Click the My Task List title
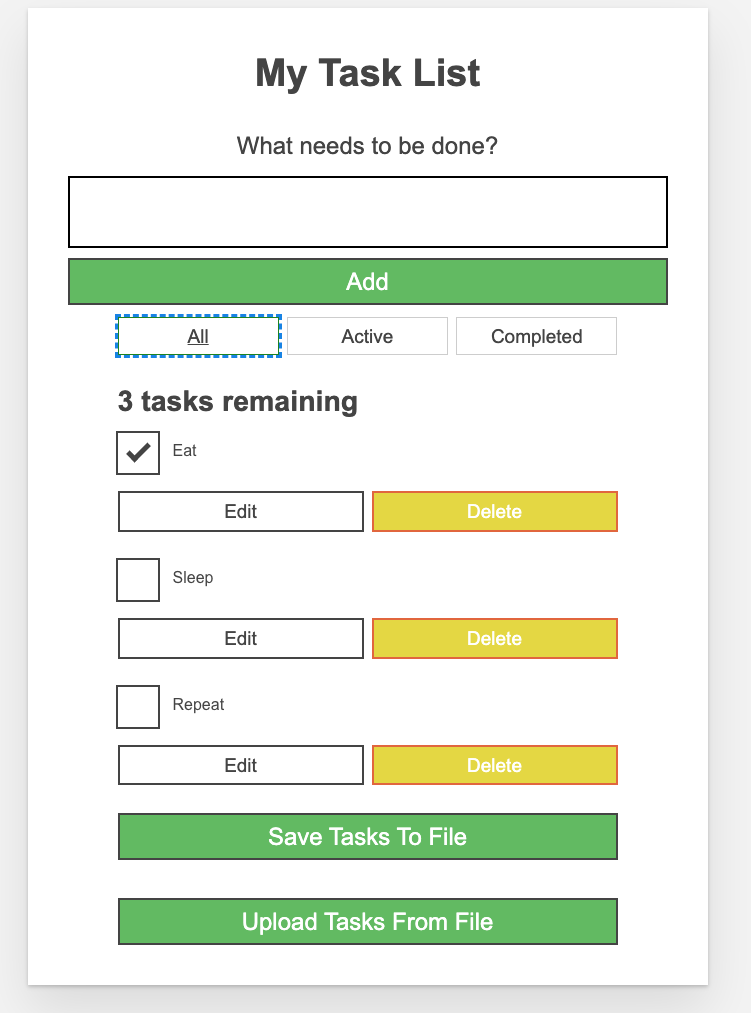 click(x=368, y=73)
